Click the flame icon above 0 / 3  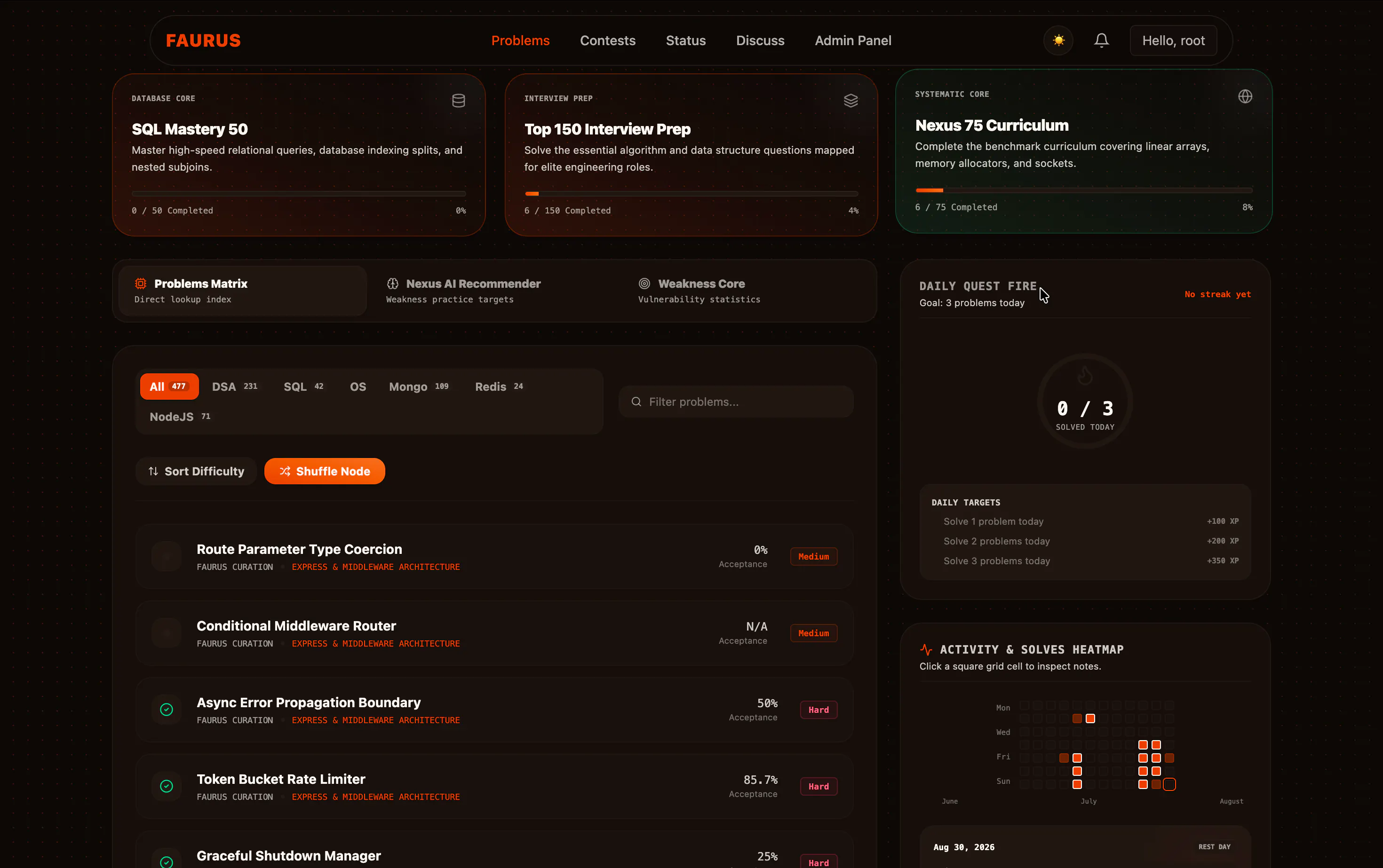pos(1085,375)
